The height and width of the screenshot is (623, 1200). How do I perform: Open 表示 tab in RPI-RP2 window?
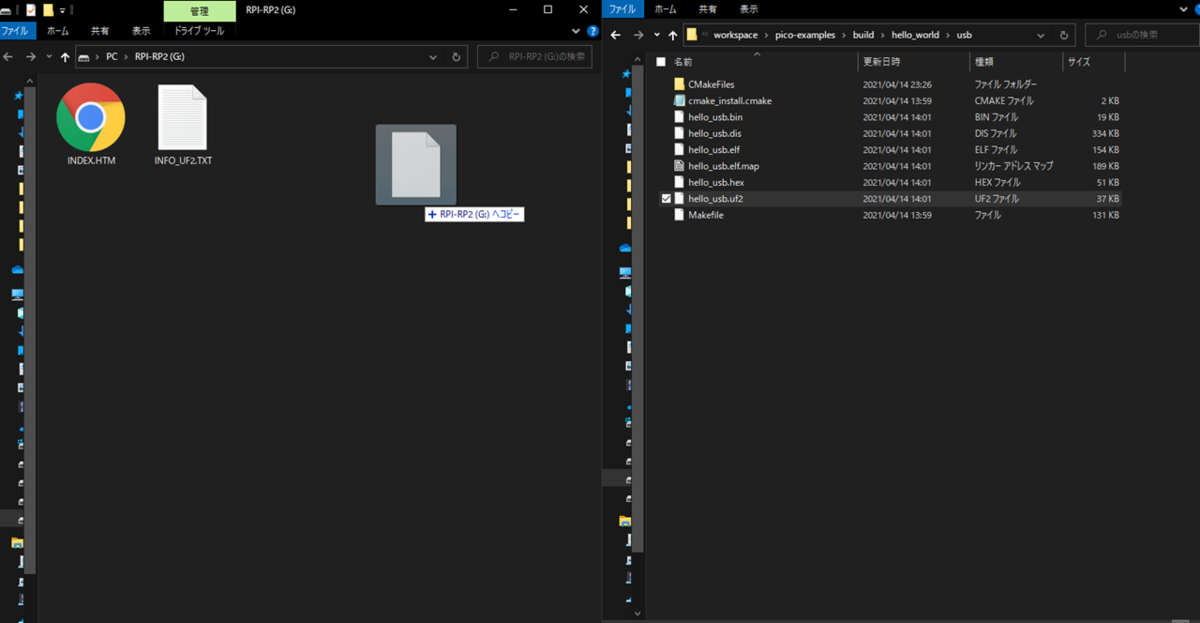click(x=141, y=31)
